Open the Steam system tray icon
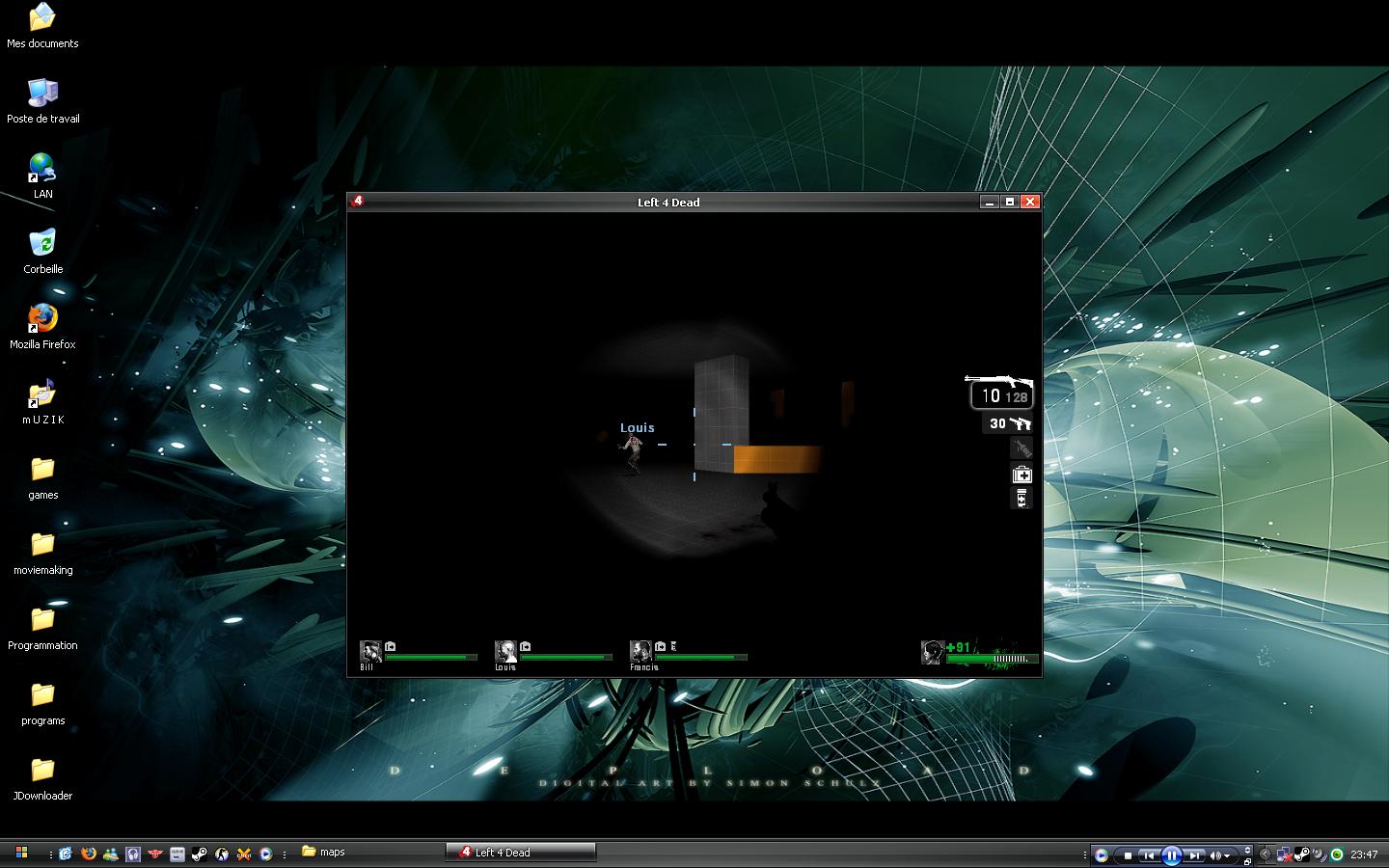Image resolution: width=1389 pixels, height=868 pixels. [x=1302, y=854]
